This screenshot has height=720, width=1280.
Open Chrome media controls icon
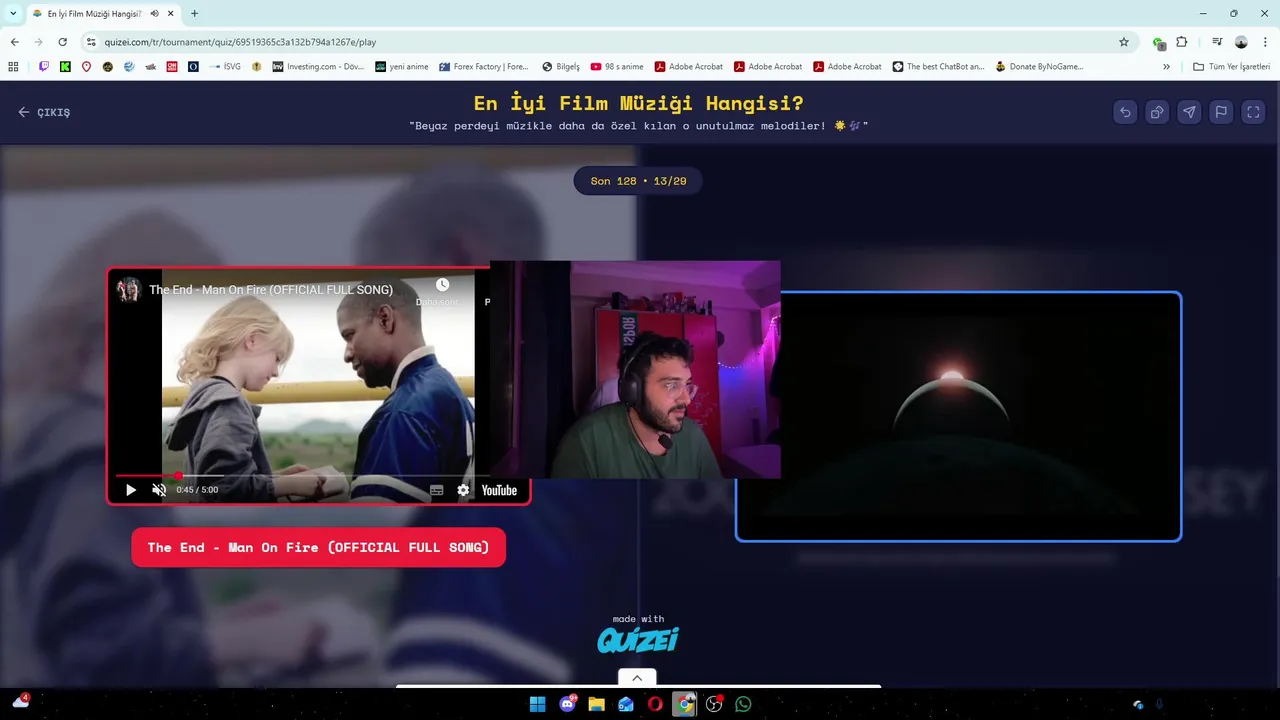click(1217, 42)
